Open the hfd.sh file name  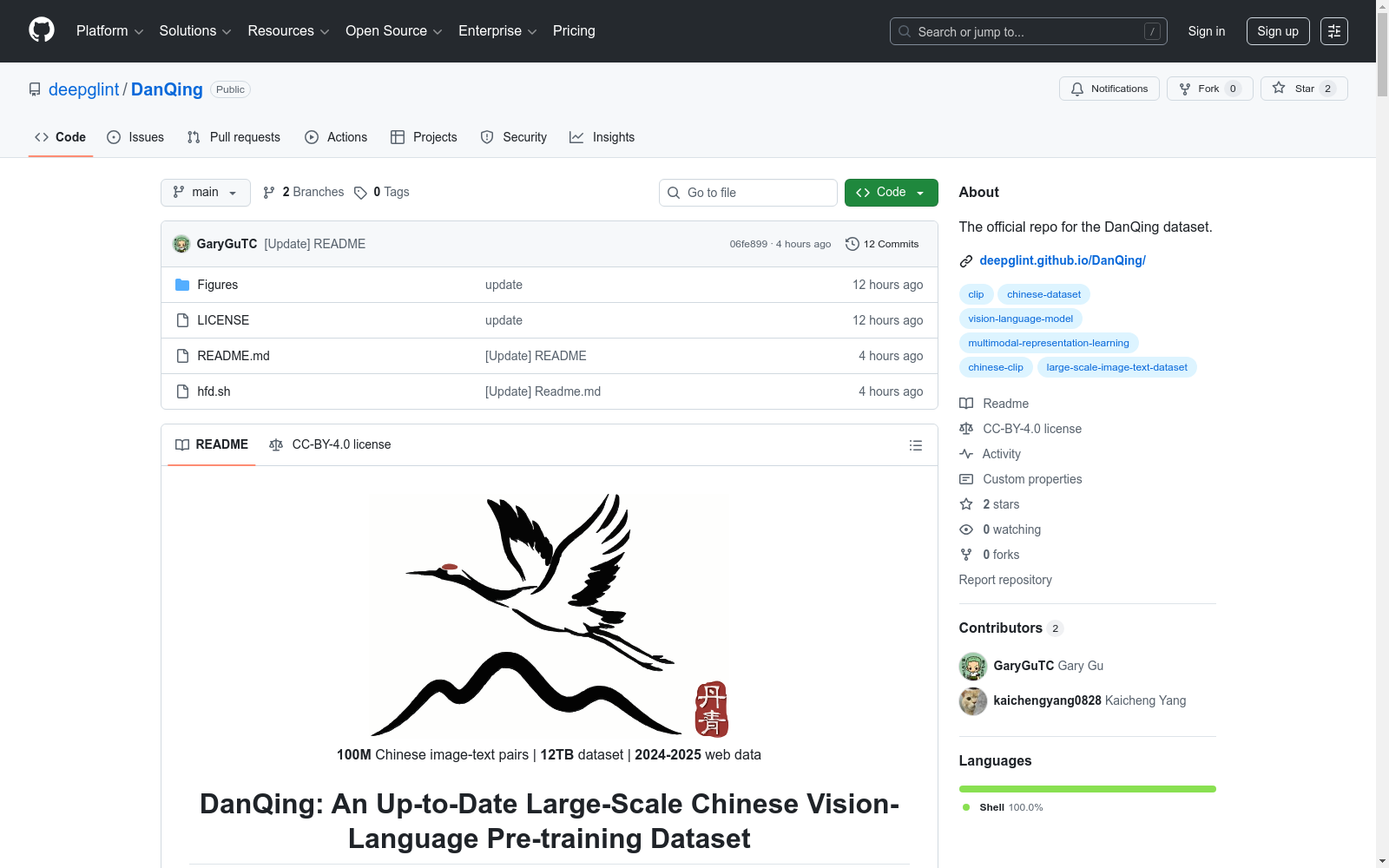[x=214, y=391]
